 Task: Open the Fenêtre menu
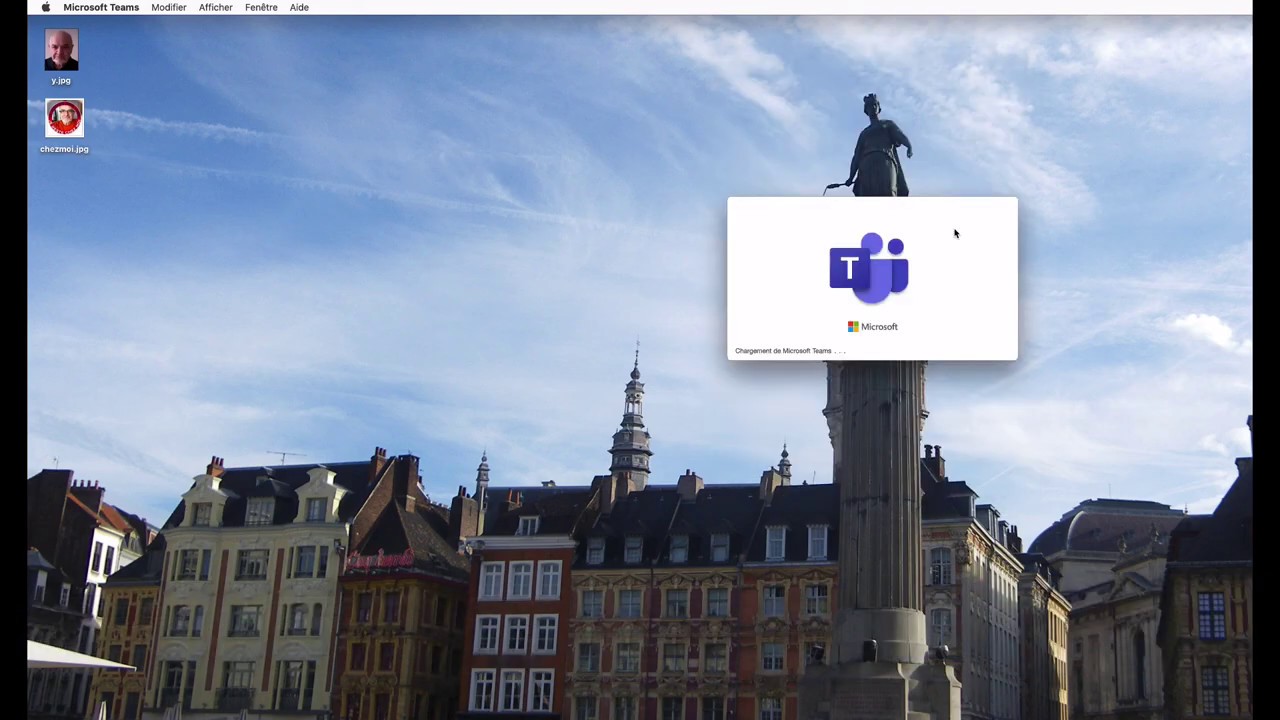coord(261,7)
